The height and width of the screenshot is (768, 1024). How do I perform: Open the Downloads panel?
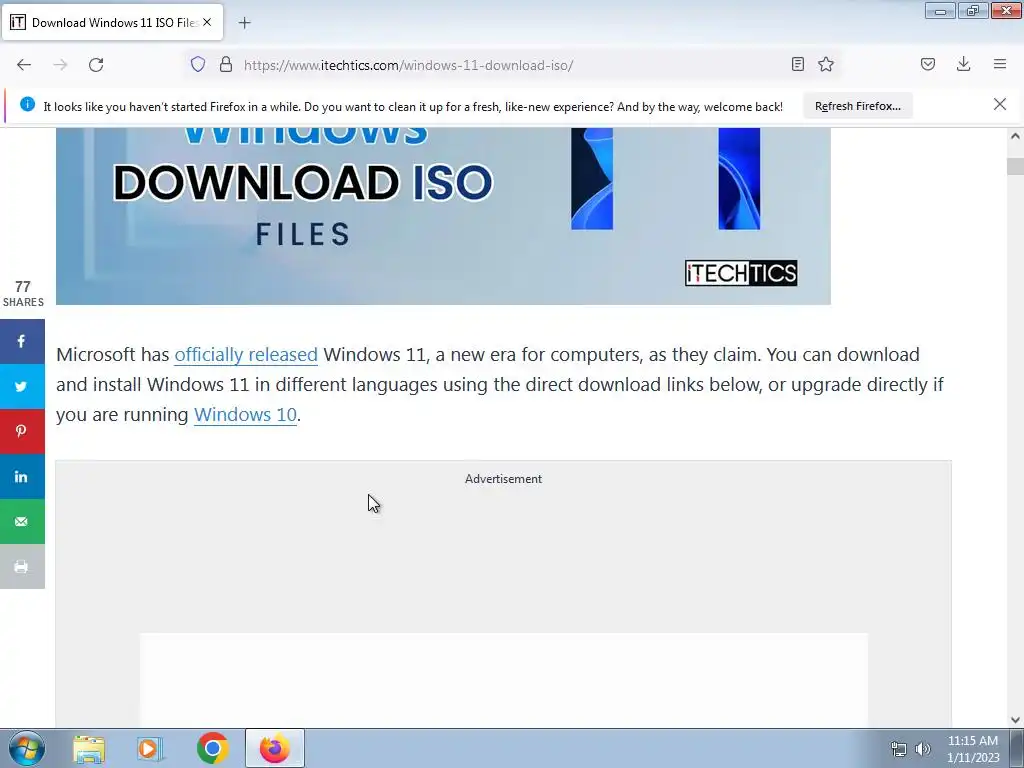click(x=963, y=64)
